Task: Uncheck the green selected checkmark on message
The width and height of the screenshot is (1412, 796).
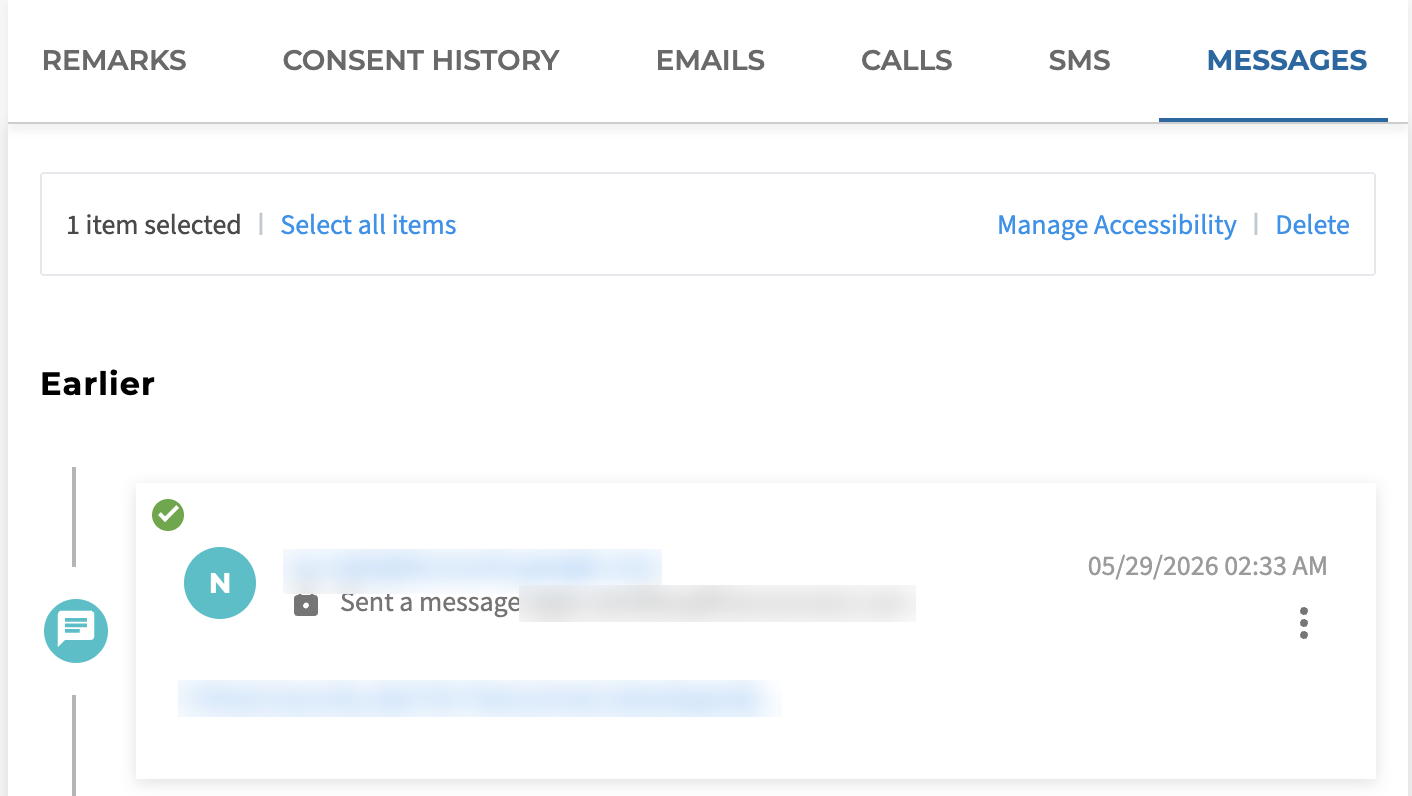Action: 168,515
